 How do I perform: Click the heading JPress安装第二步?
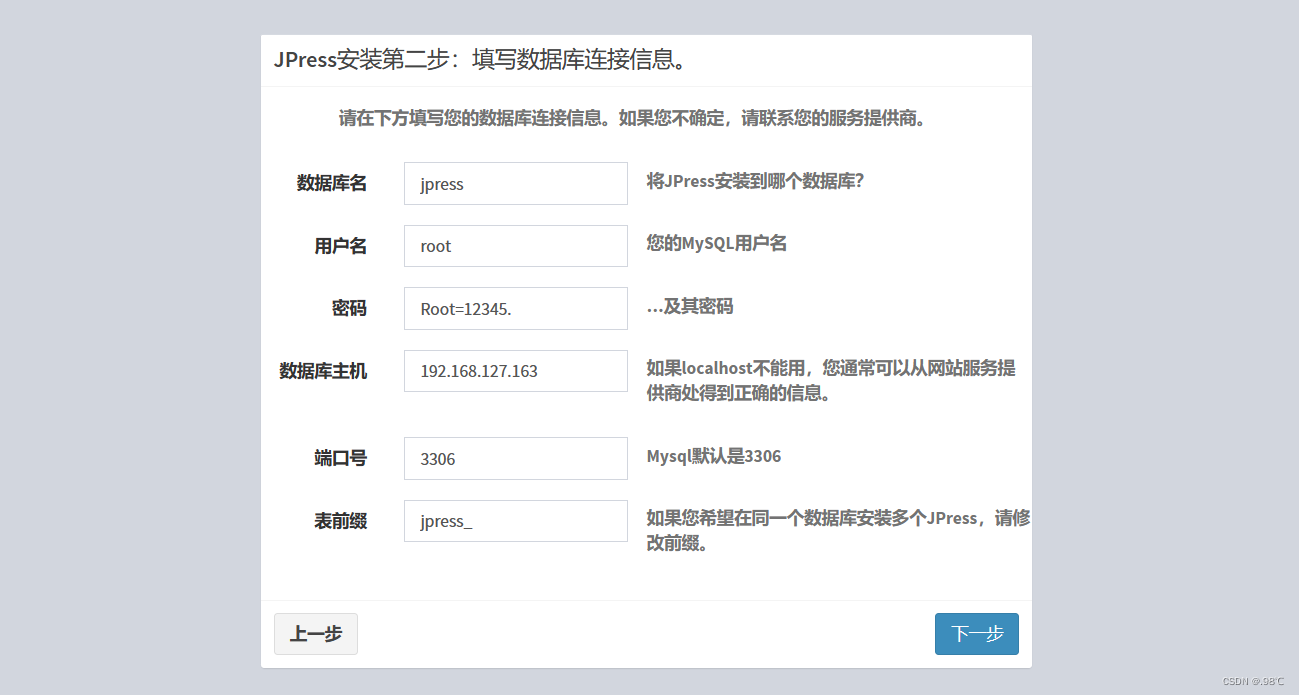point(482,60)
